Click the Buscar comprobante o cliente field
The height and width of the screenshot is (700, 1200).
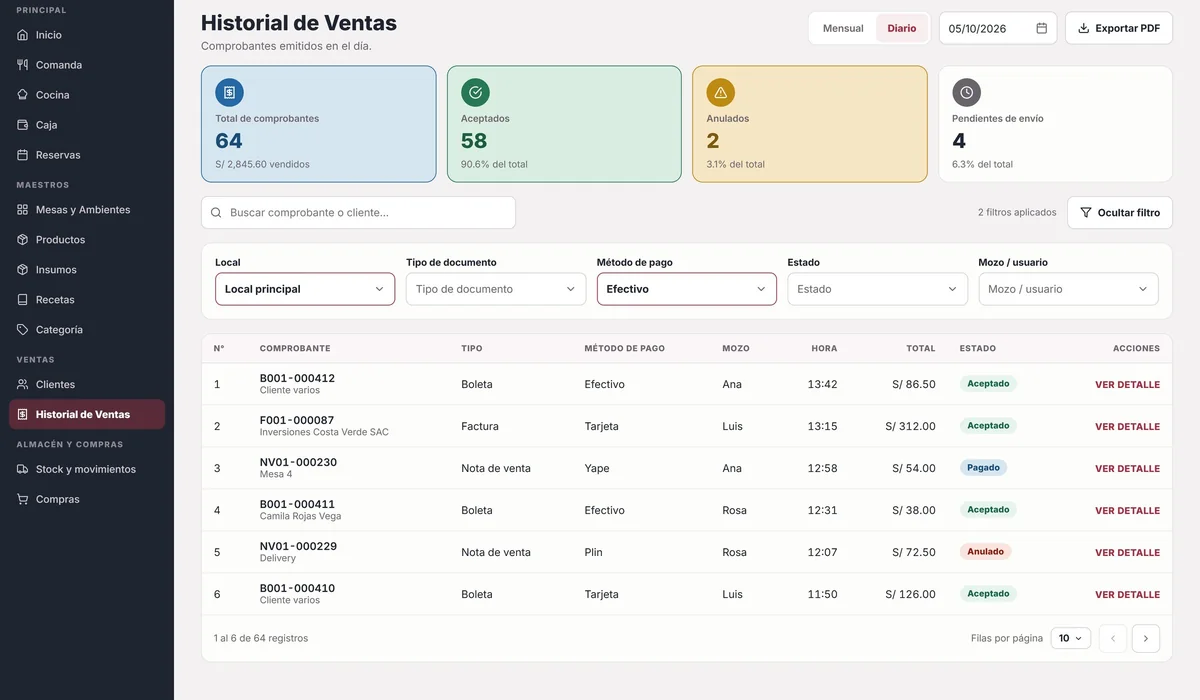pyautogui.click(x=358, y=213)
